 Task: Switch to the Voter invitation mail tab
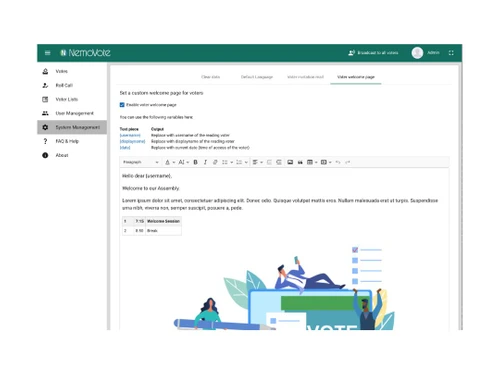click(x=305, y=77)
